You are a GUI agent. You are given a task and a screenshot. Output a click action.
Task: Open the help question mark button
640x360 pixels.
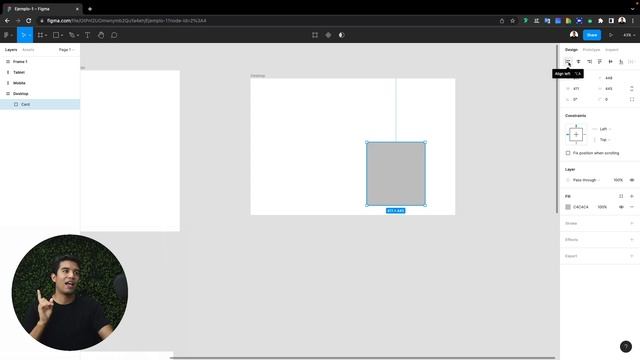[x=626, y=347]
